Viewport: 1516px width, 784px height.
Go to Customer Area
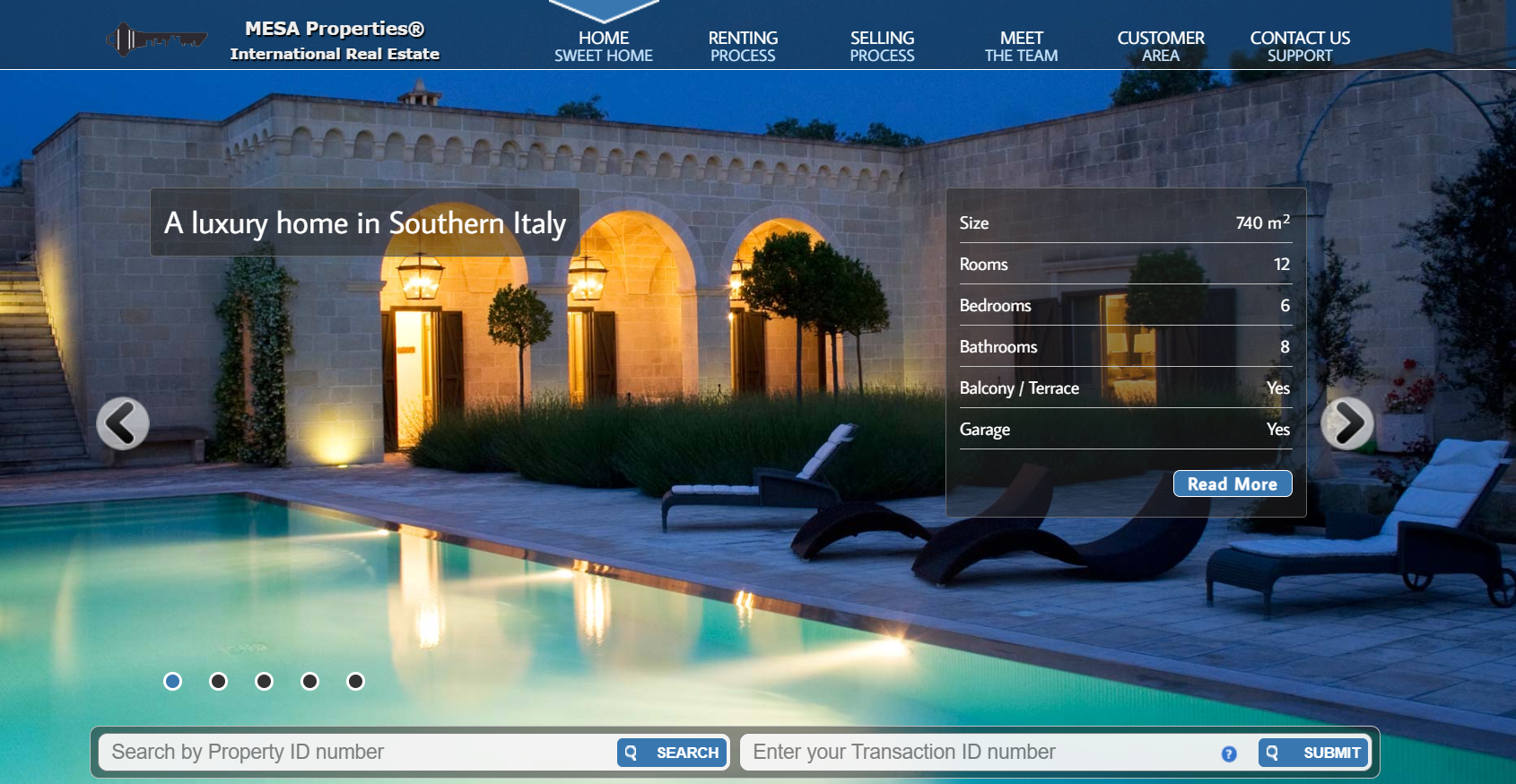(1161, 47)
